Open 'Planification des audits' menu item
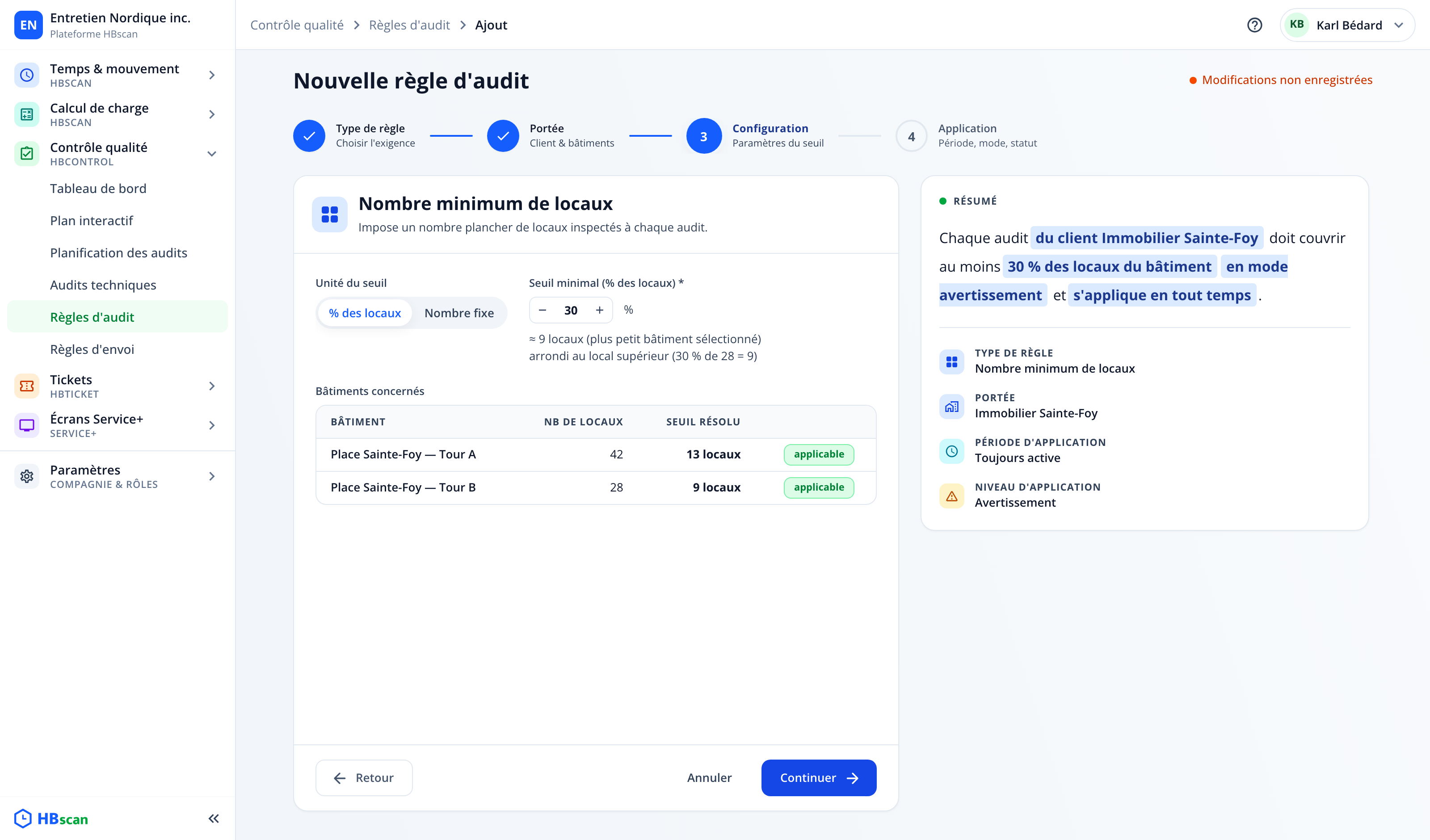 tap(118, 252)
